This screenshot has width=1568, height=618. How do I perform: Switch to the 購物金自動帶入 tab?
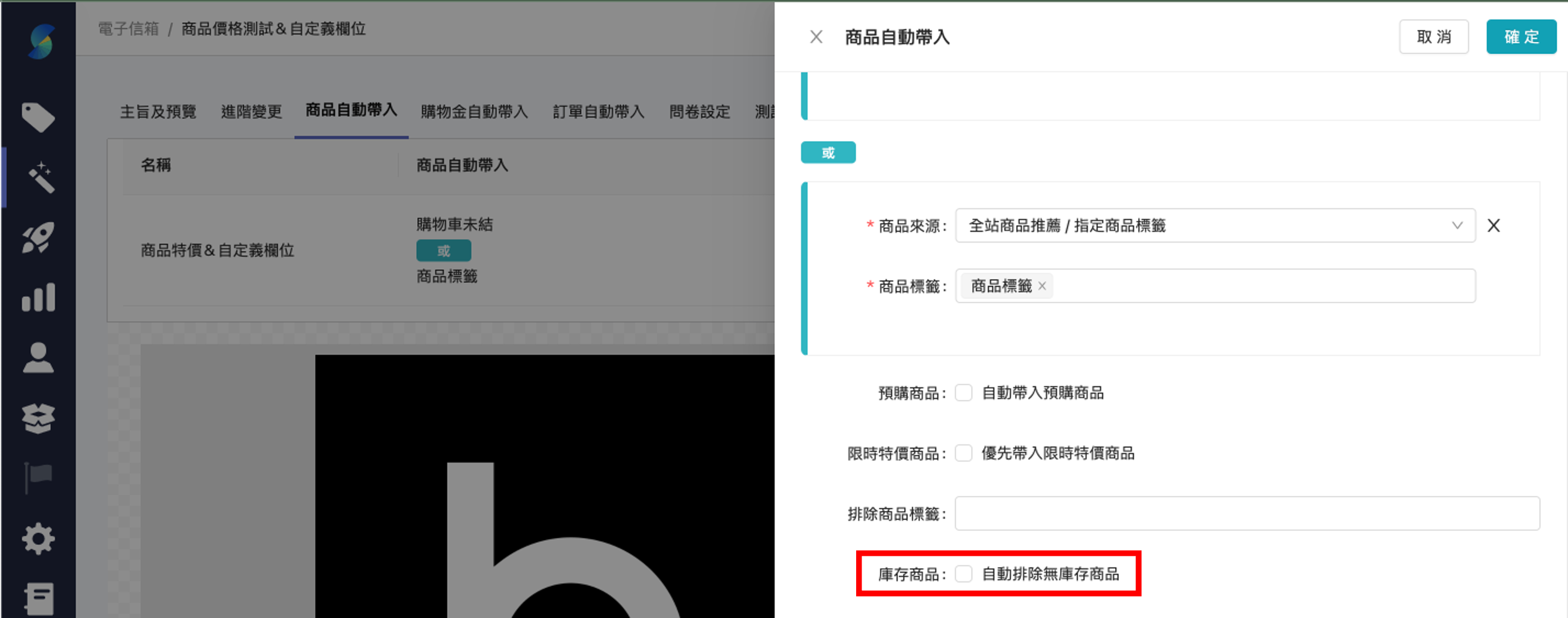(473, 111)
